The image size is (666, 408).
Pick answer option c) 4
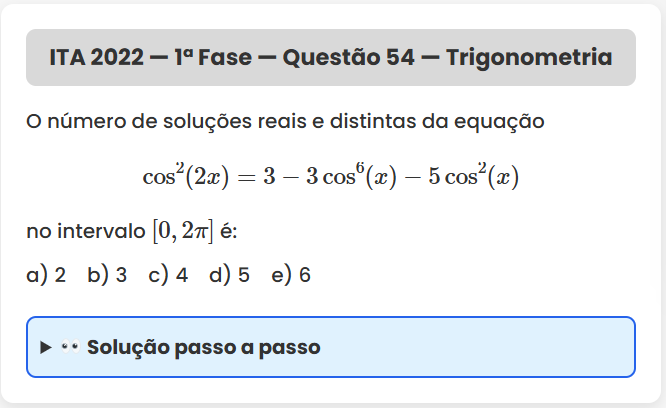pyautogui.click(x=168, y=275)
